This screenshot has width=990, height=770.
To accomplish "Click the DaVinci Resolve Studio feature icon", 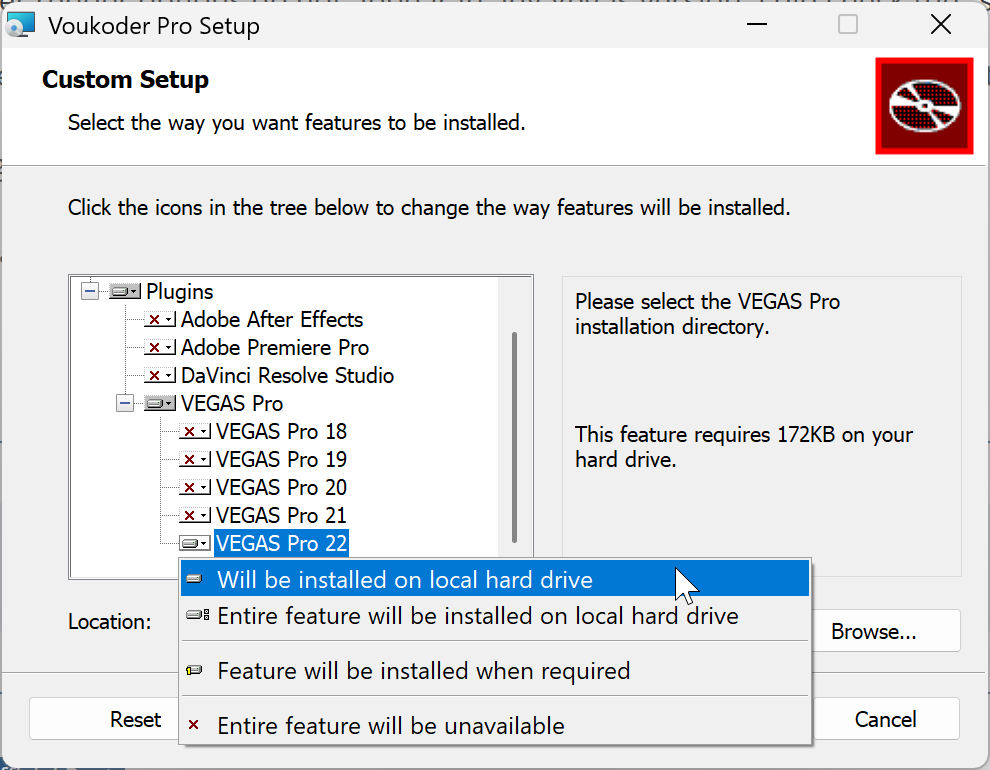I will [160, 376].
